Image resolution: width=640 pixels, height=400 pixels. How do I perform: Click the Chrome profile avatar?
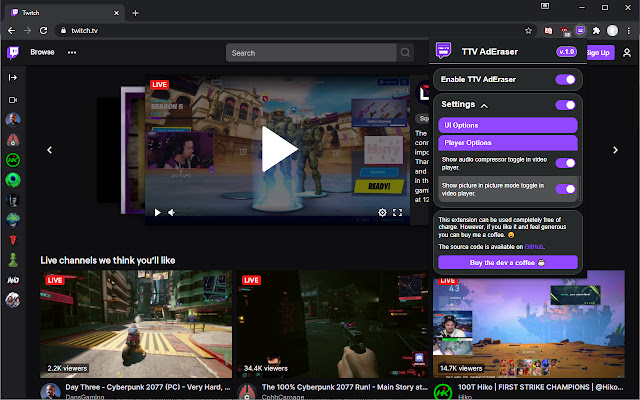point(612,31)
